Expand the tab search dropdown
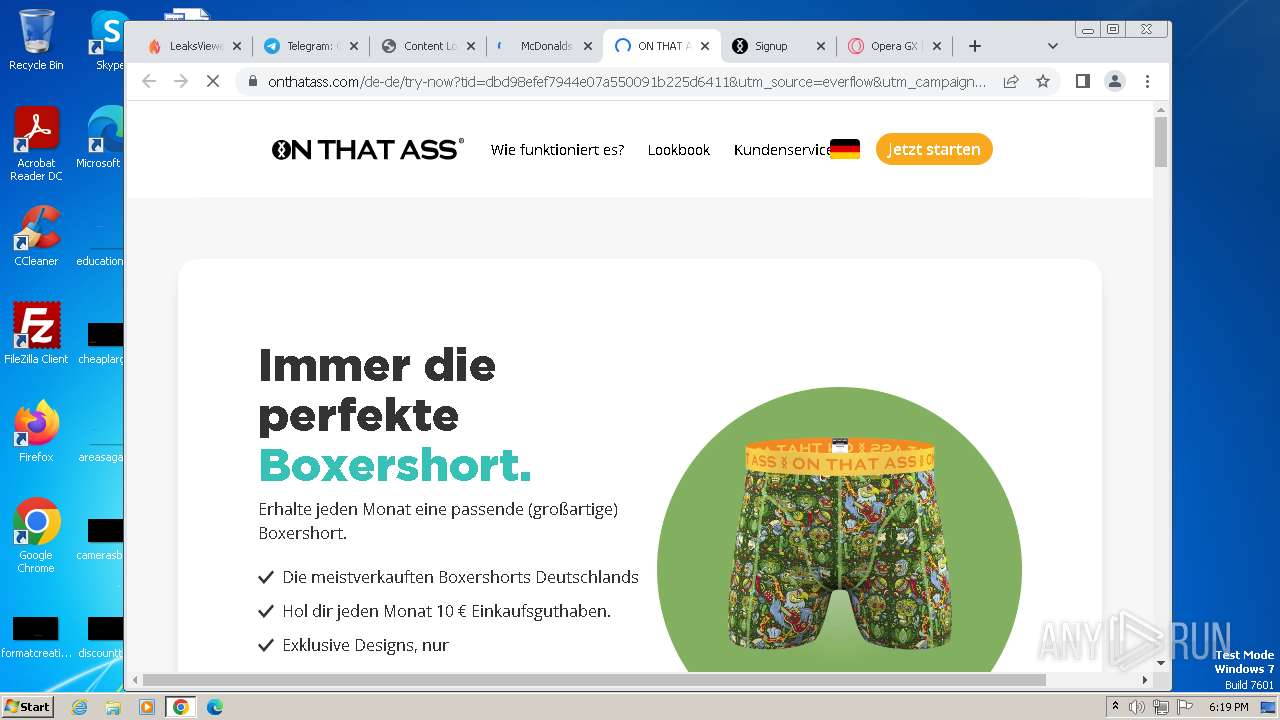The image size is (1280, 720). pos(1052,46)
